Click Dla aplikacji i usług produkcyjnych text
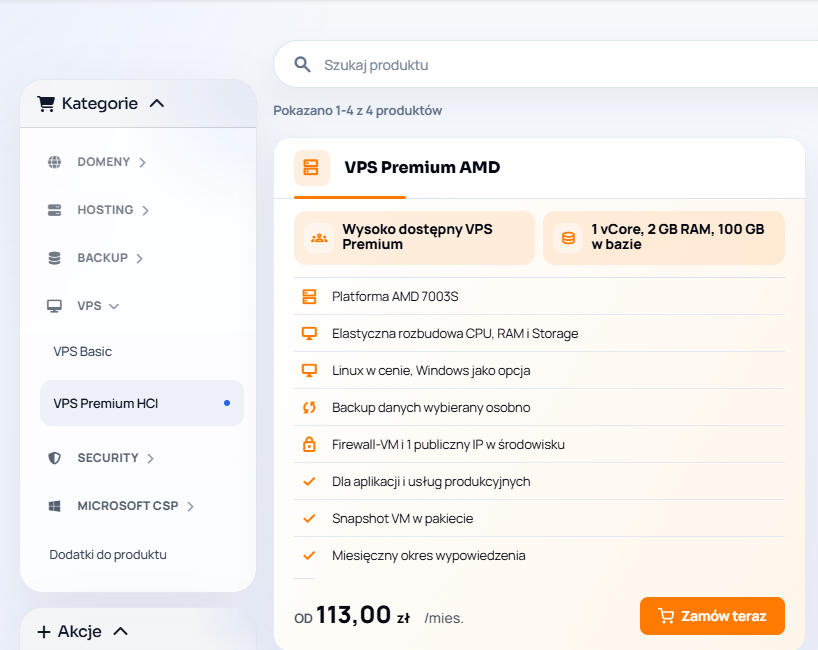The width and height of the screenshot is (818, 650). click(x=431, y=482)
